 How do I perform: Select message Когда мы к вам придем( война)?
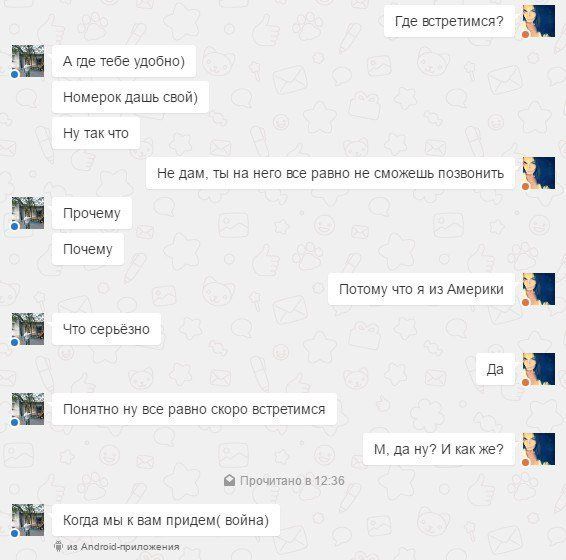click(x=166, y=520)
